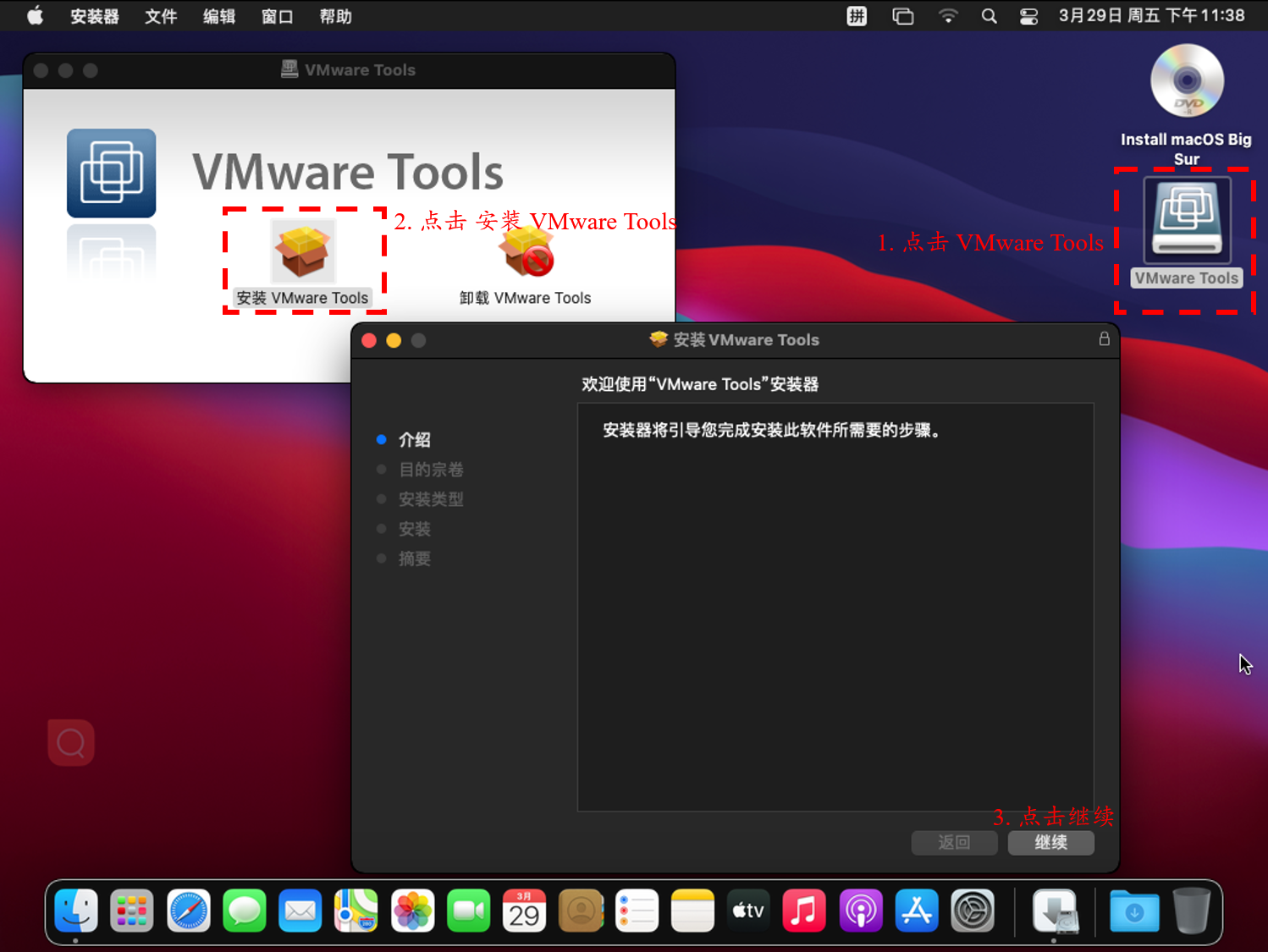Open Reminders from the Dock
This screenshot has width=1268, height=952.
637,911
